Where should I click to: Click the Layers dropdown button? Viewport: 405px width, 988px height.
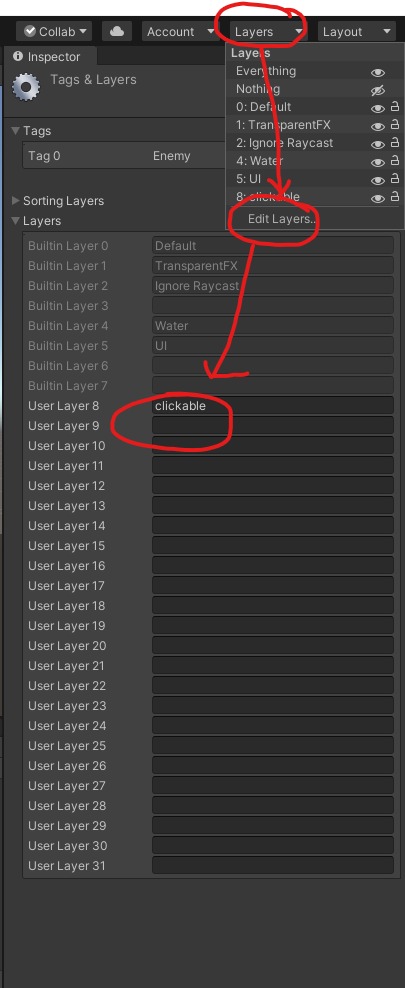[268, 31]
